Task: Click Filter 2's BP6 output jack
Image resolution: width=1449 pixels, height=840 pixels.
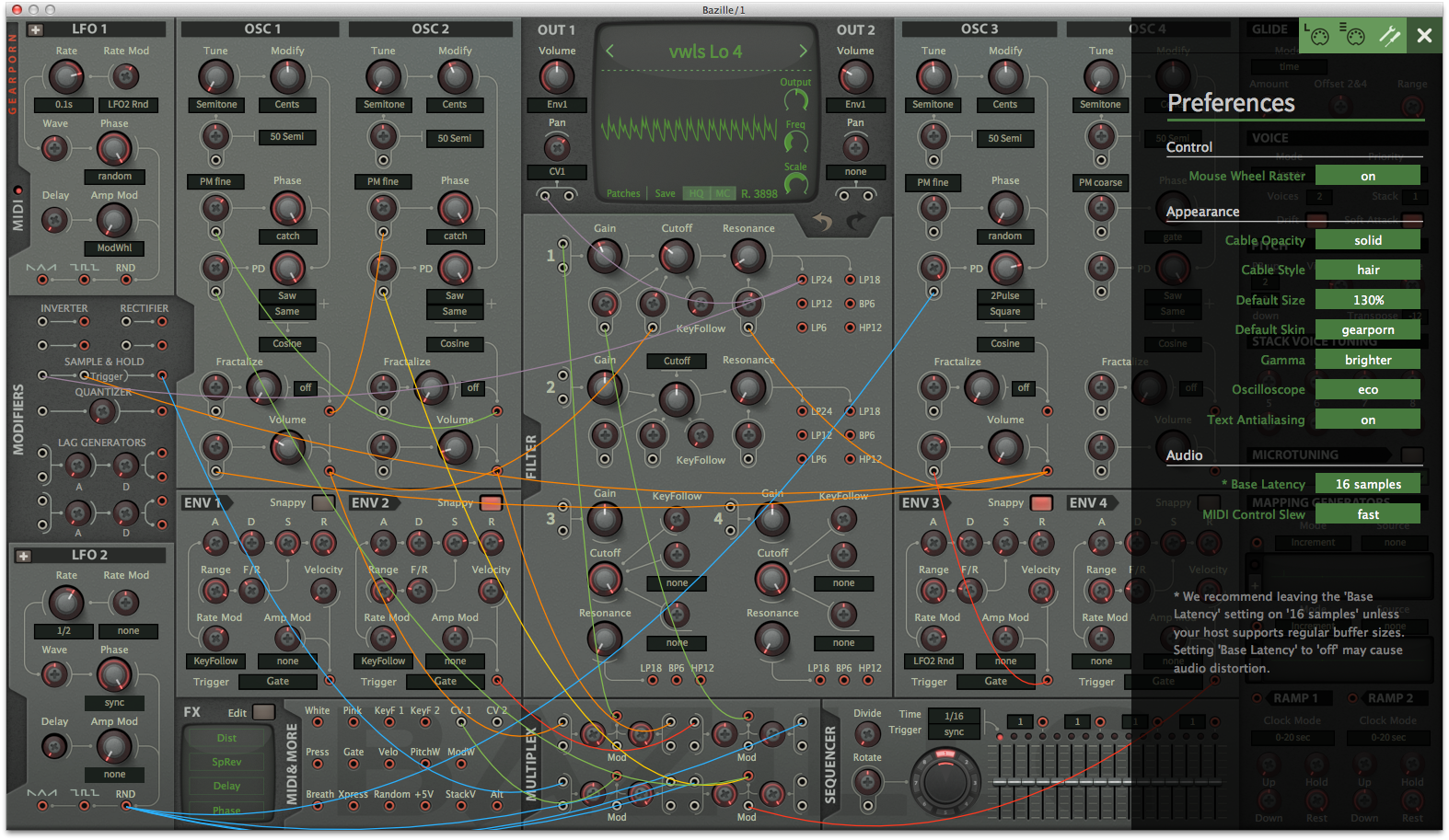Action: pos(851,435)
